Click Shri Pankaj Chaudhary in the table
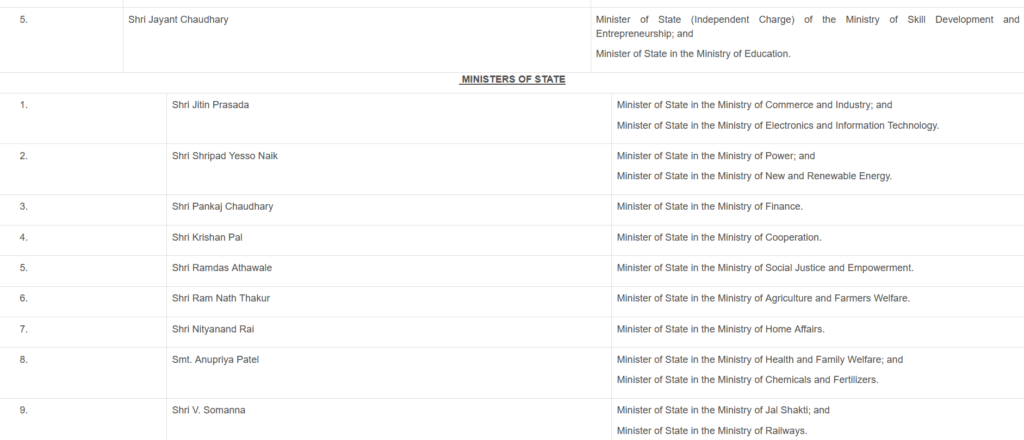 pos(222,206)
